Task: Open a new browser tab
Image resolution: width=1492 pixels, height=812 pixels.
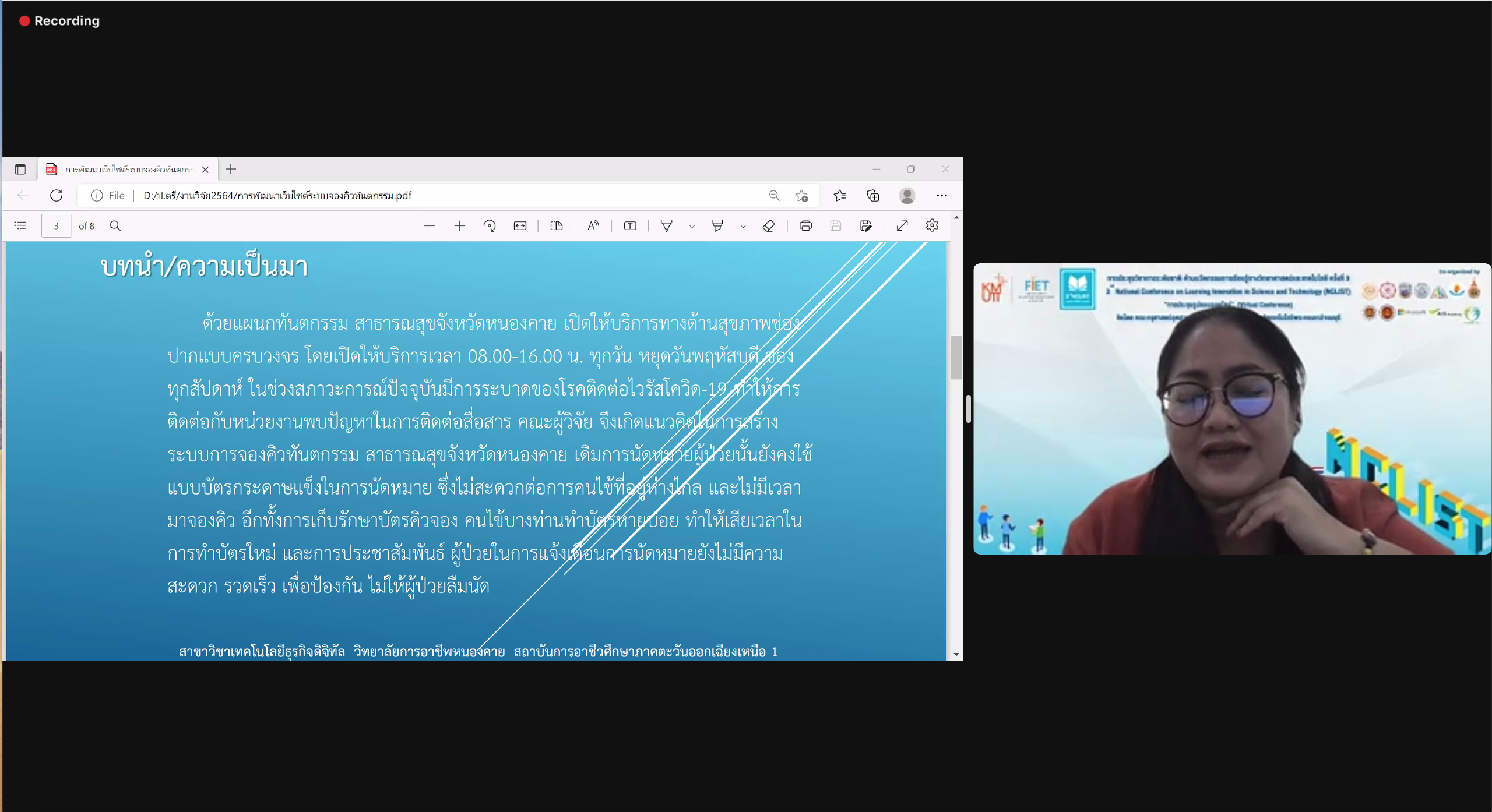Action: point(231,169)
